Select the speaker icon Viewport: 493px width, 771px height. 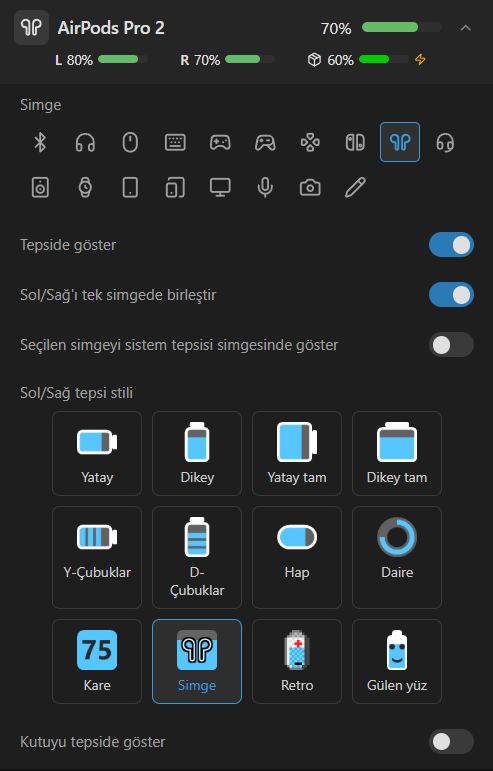(40, 187)
